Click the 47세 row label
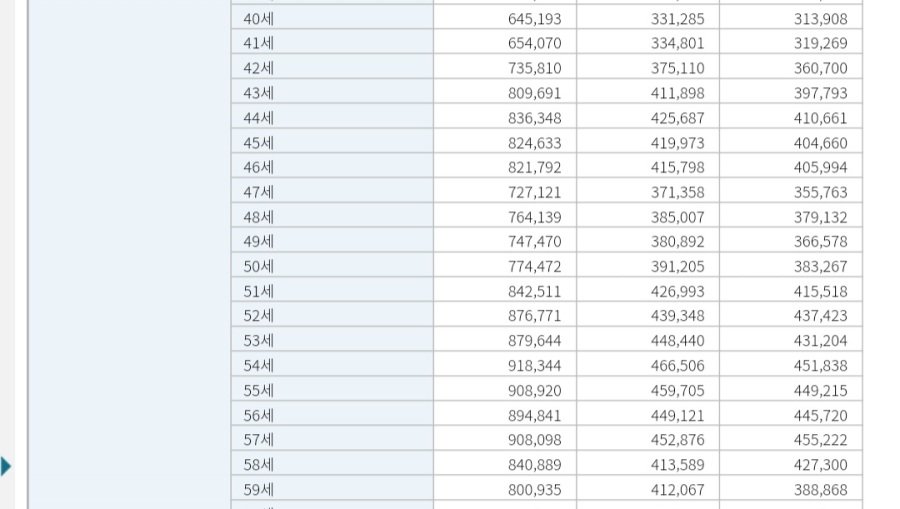This screenshot has width=900, height=509. 259,192
